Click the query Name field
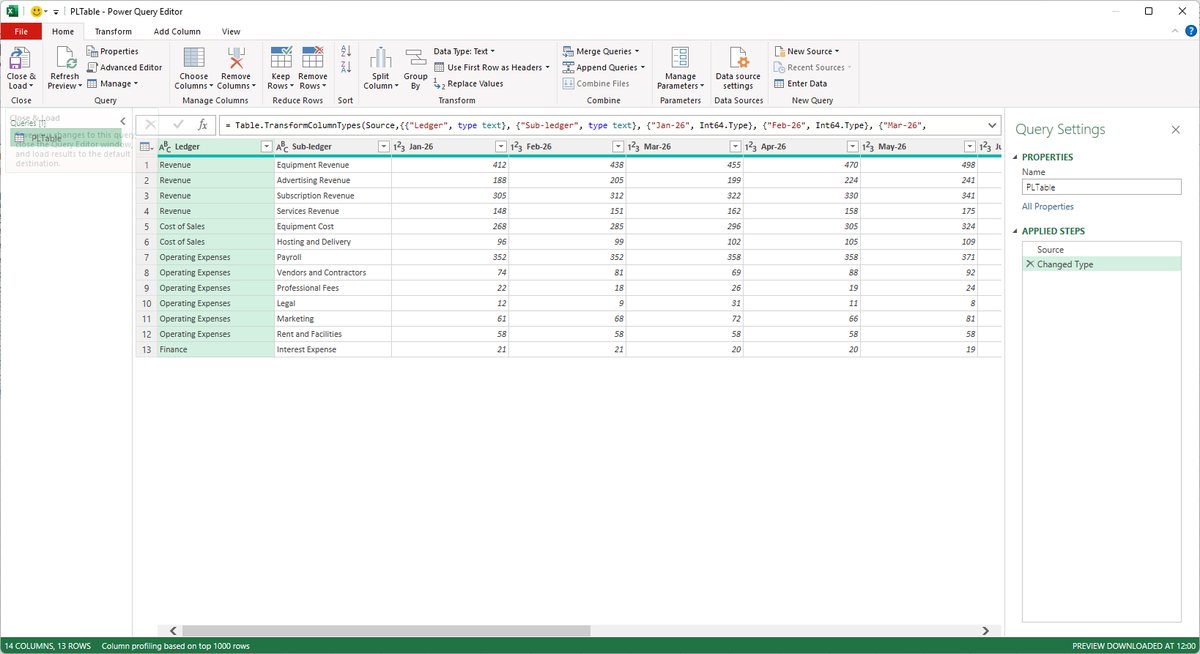This screenshot has height=654, width=1200. pyautogui.click(x=1101, y=187)
